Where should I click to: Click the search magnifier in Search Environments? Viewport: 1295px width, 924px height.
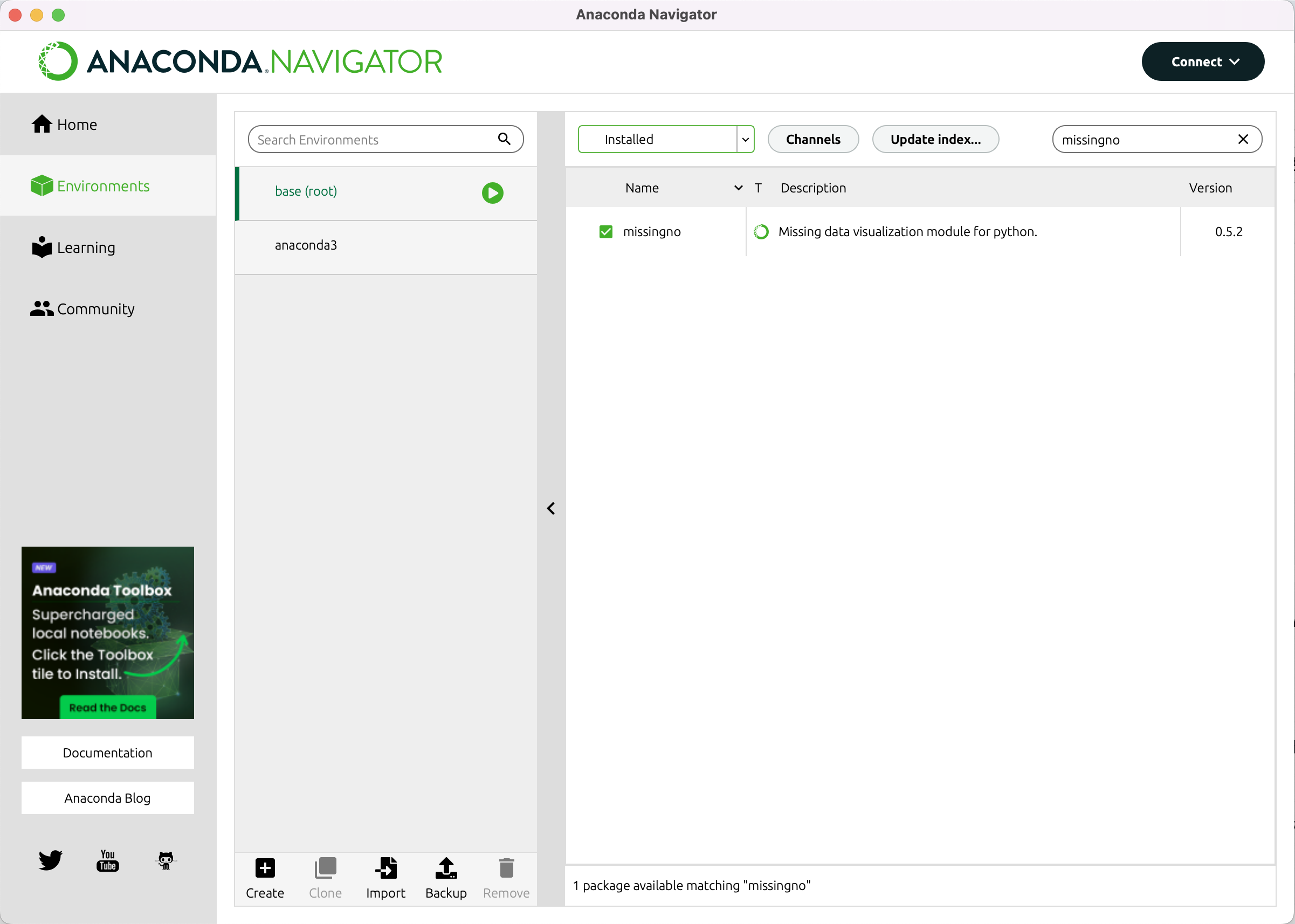pyautogui.click(x=504, y=139)
